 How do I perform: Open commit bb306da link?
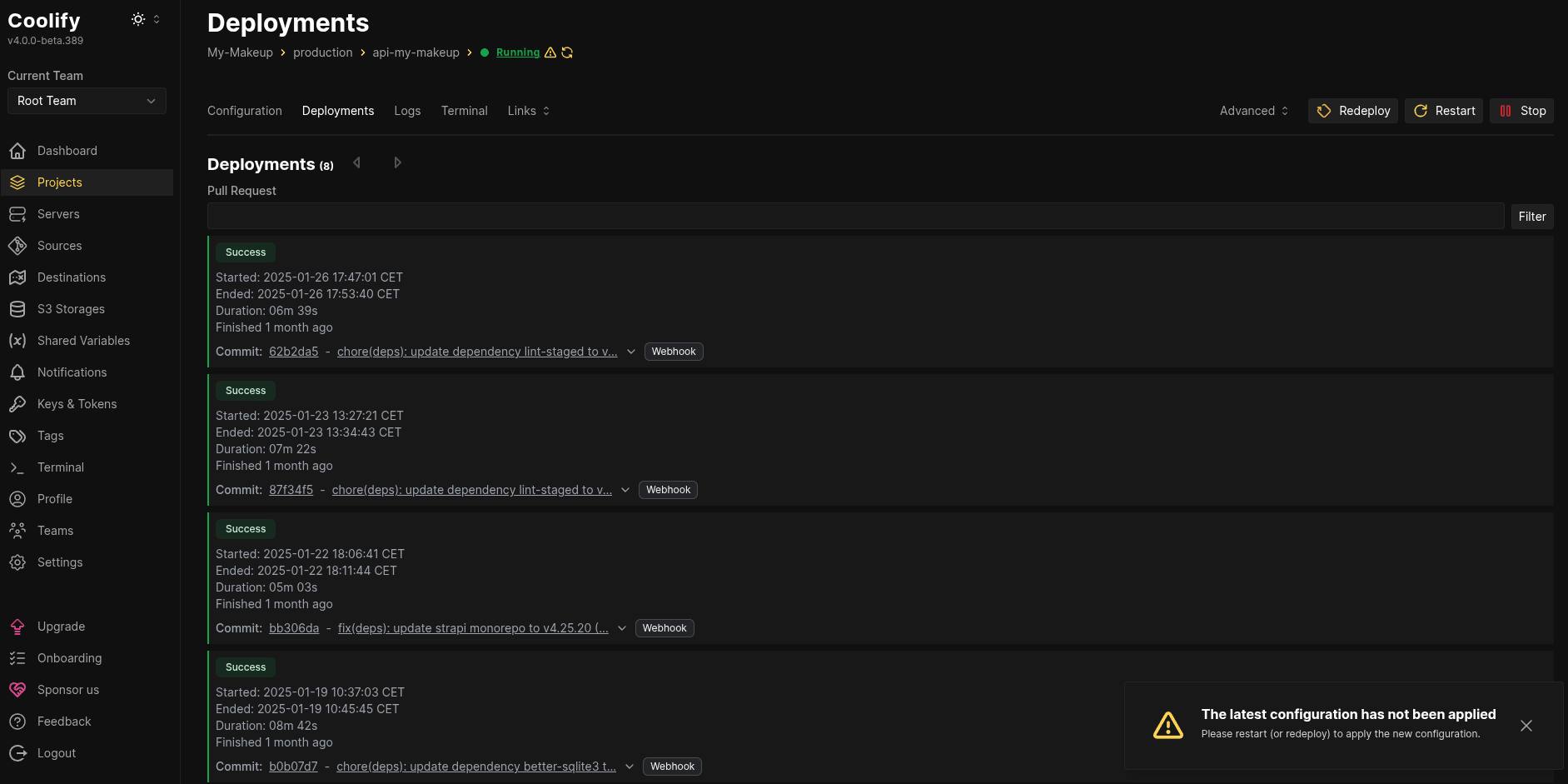[x=294, y=628]
